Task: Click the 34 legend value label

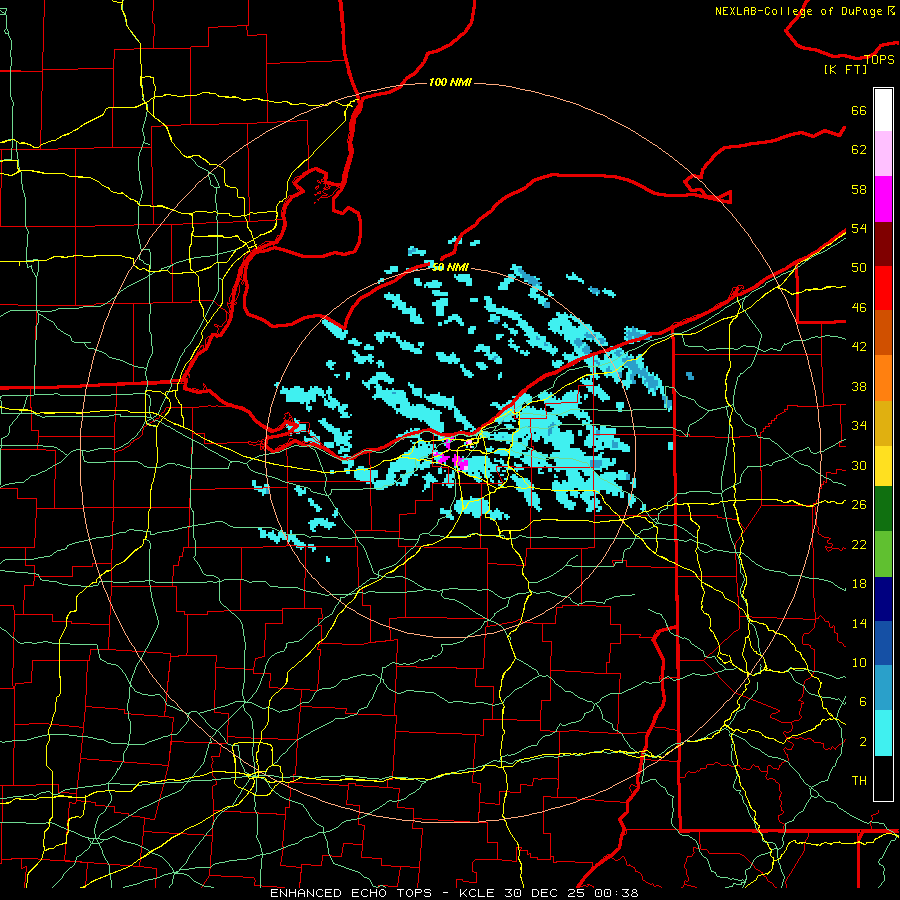Action: pos(859,425)
